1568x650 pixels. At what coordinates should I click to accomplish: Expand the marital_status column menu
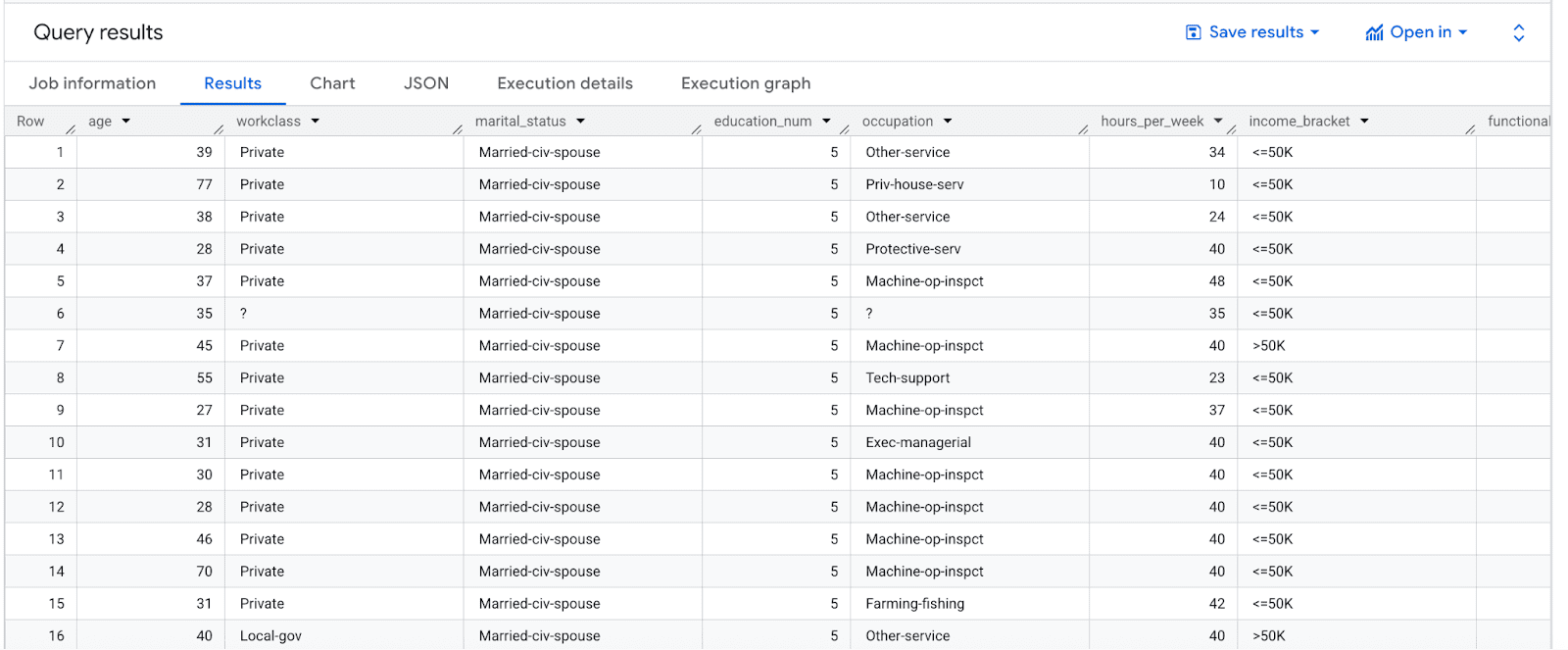(581, 122)
